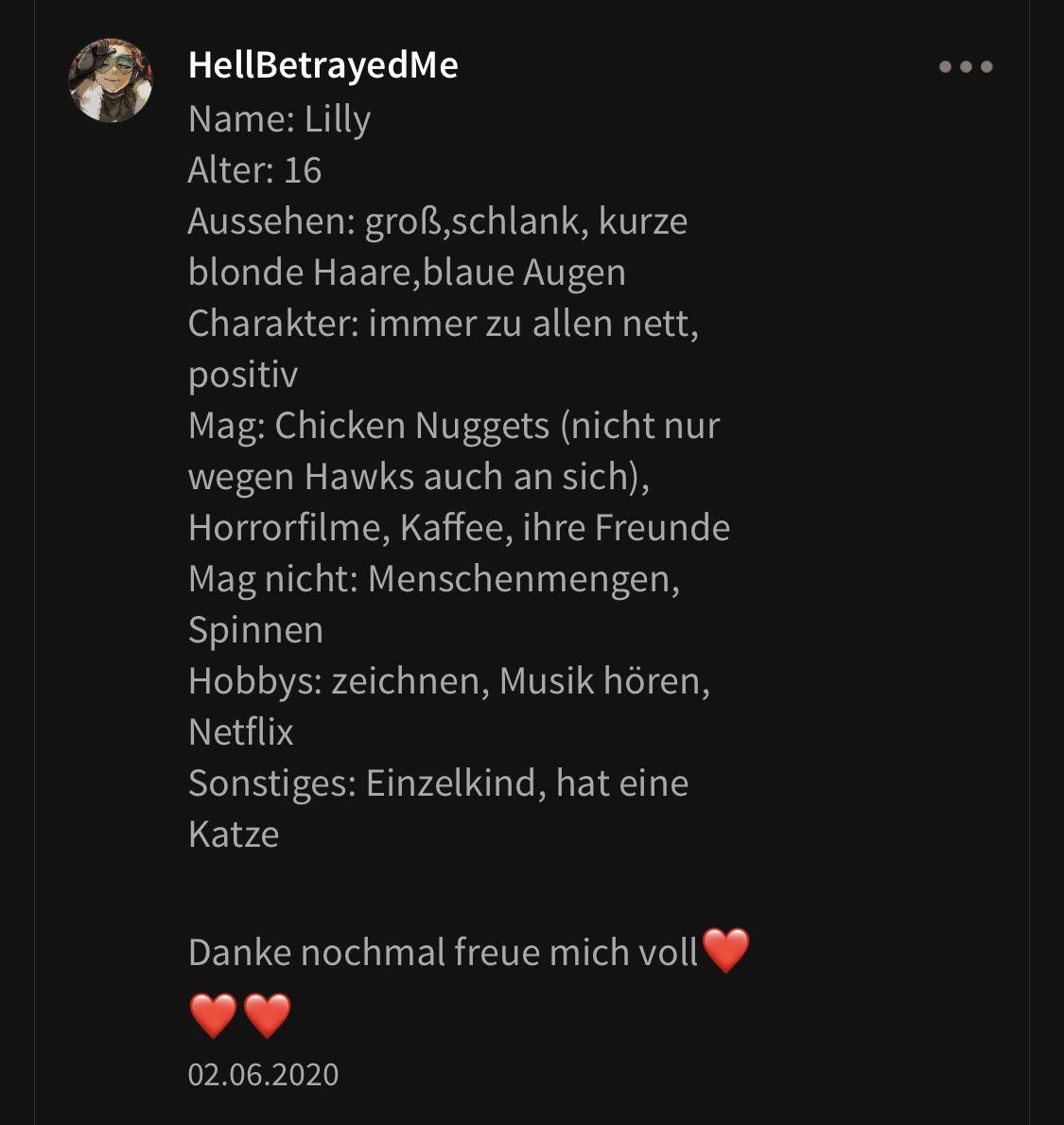Click the 'Sonstiges: Einzelkind, hat eine' line
The height and width of the screenshot is (1125, 1064).
[438, 783]
